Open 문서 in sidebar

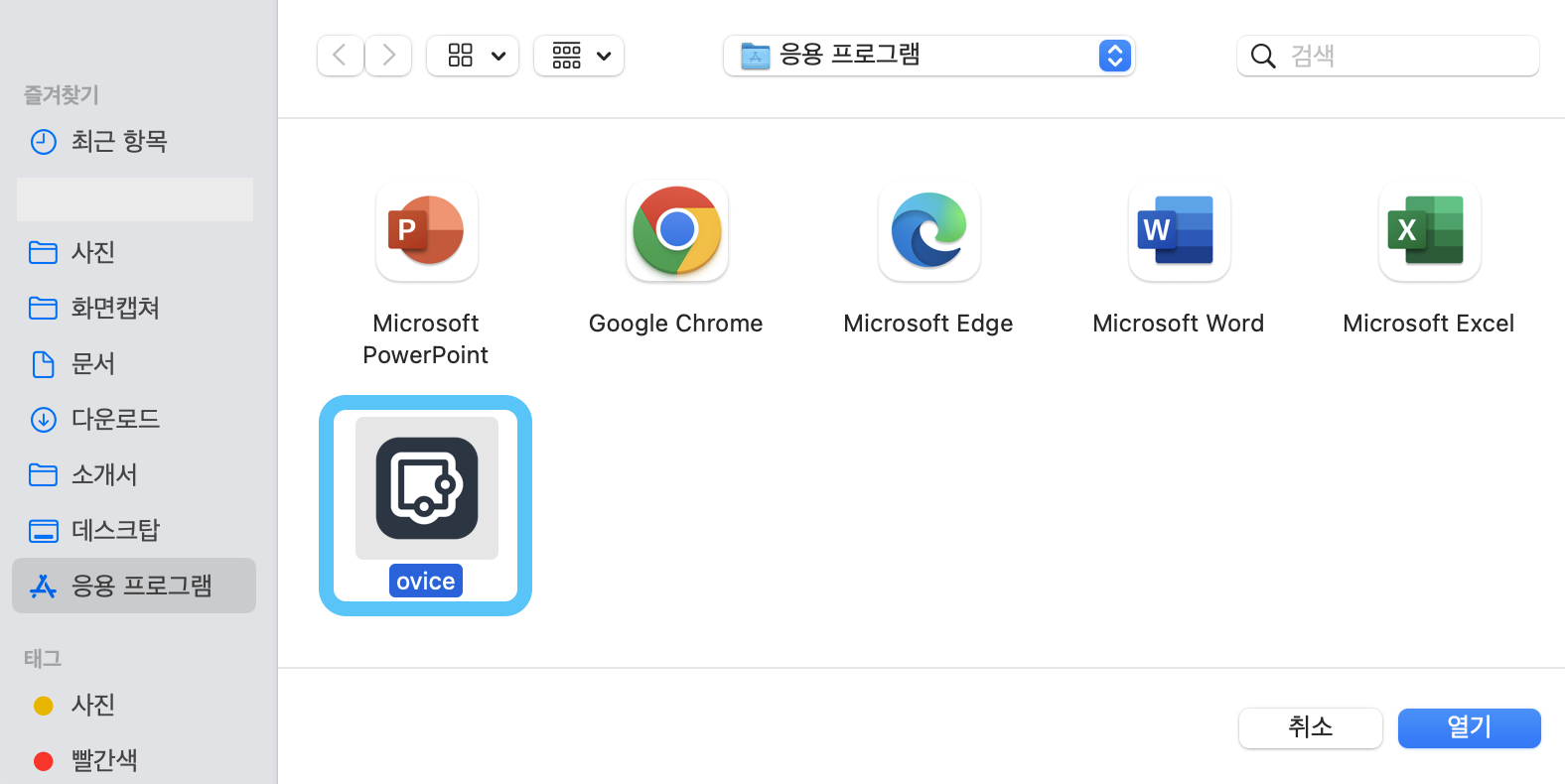coord(134,363)
